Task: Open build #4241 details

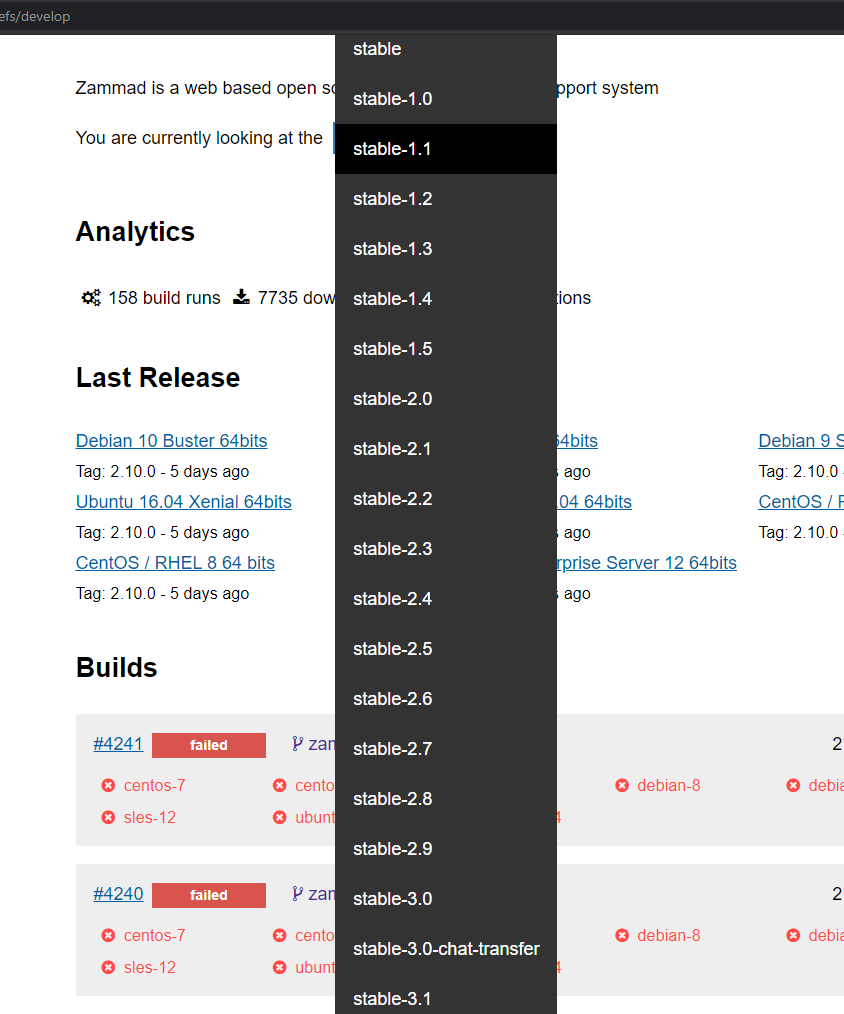Action: (x=118, y=744)
